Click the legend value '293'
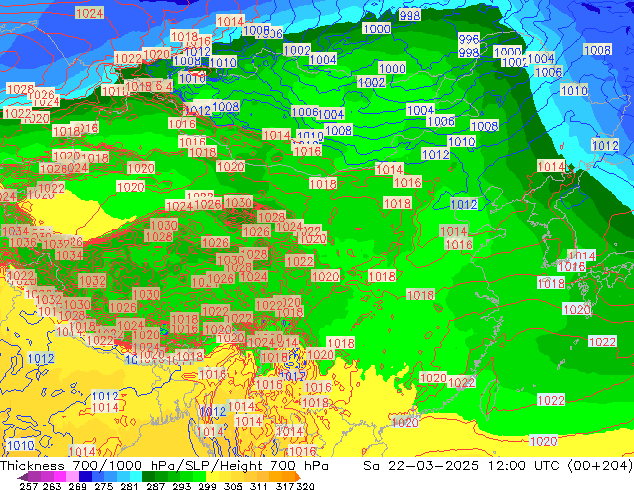634x490 pixels. coord(181,486)
